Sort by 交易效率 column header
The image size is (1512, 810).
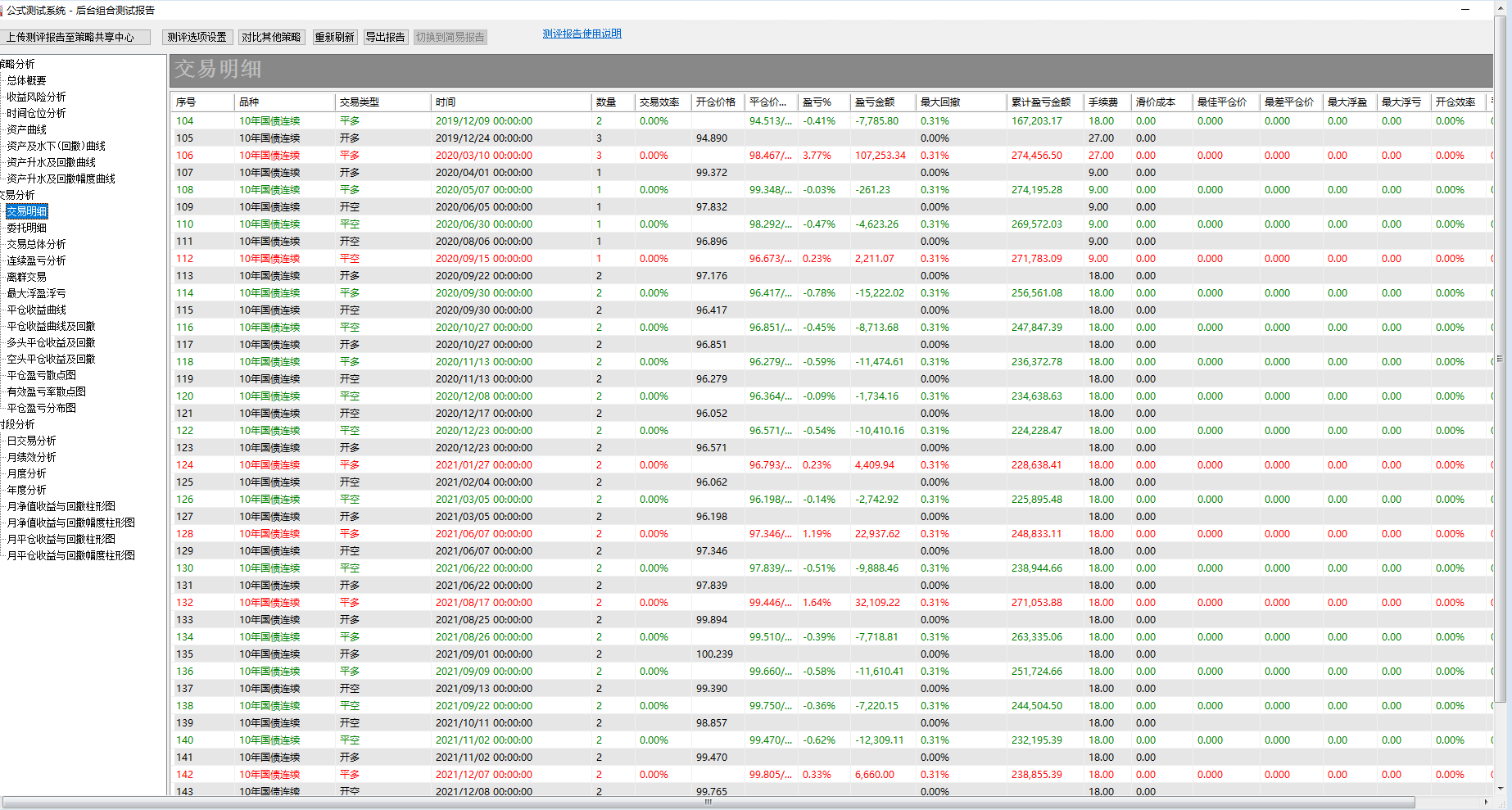(663, 102)
